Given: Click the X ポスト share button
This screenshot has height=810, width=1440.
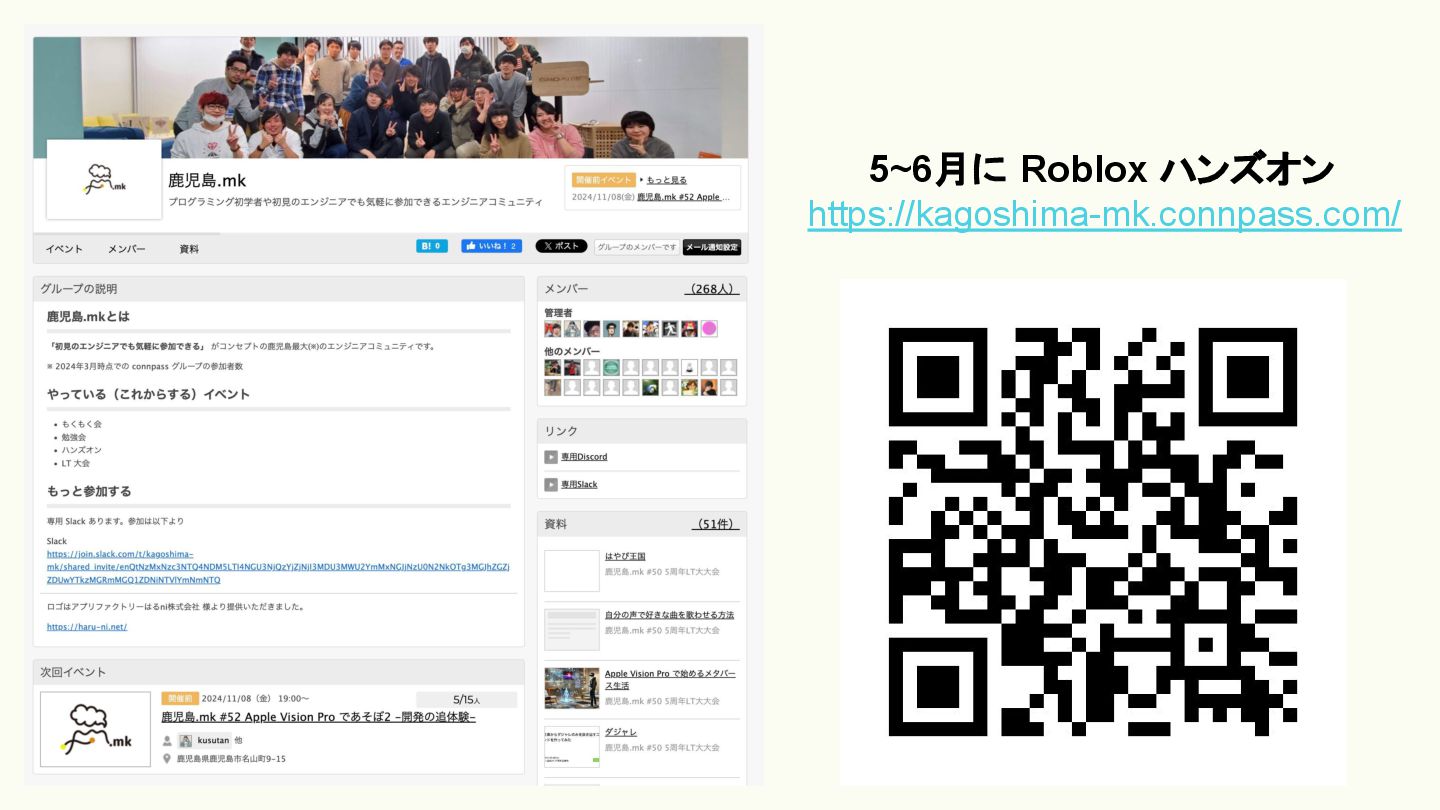Looking at the screenshot, I should pos(561,246).
